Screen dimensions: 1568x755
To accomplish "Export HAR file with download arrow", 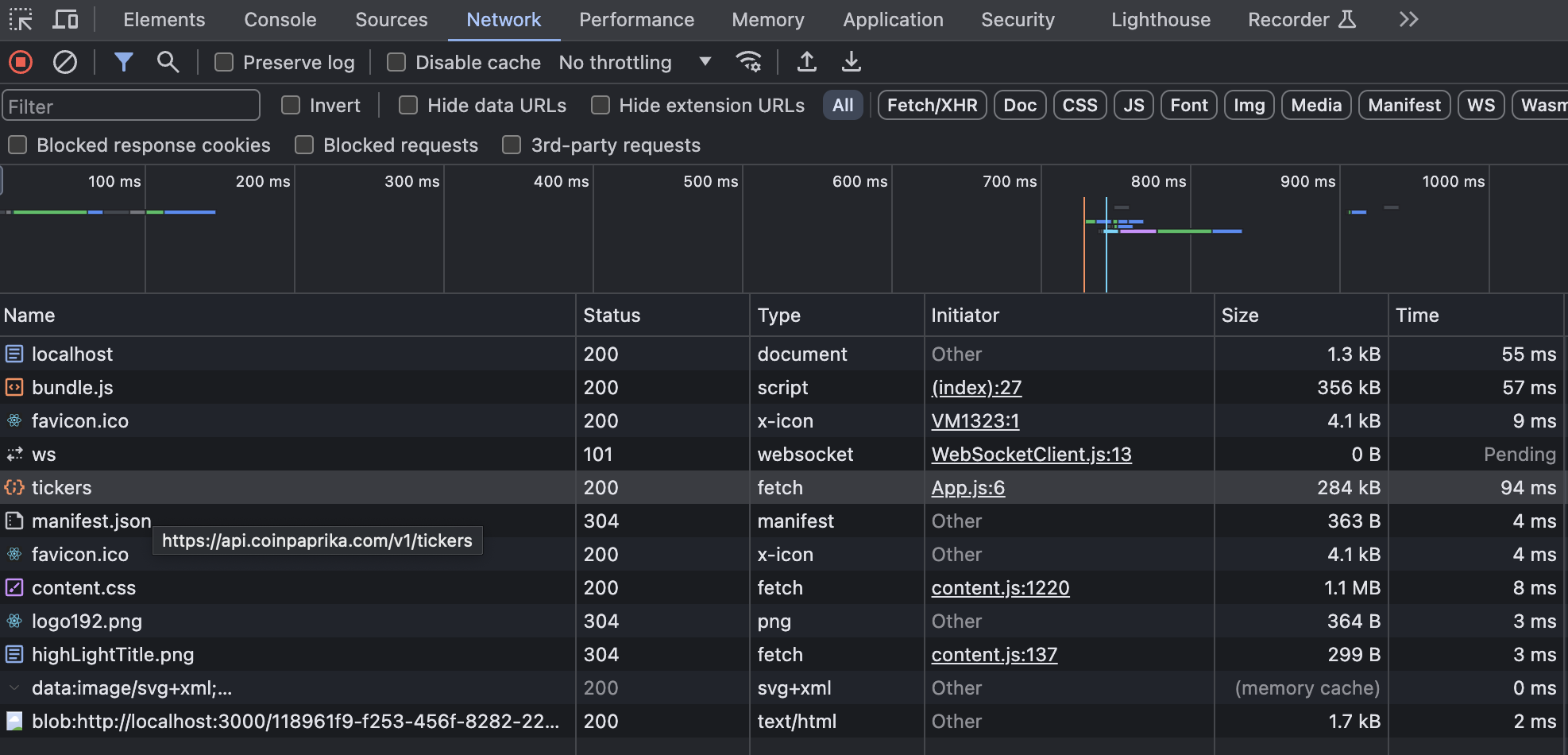I will click(852, 62).
